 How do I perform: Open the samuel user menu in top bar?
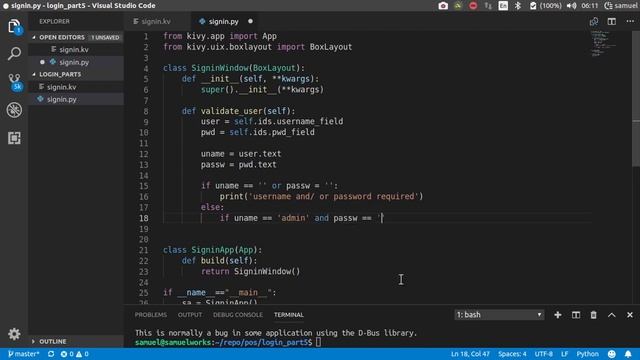coord(621,6)
